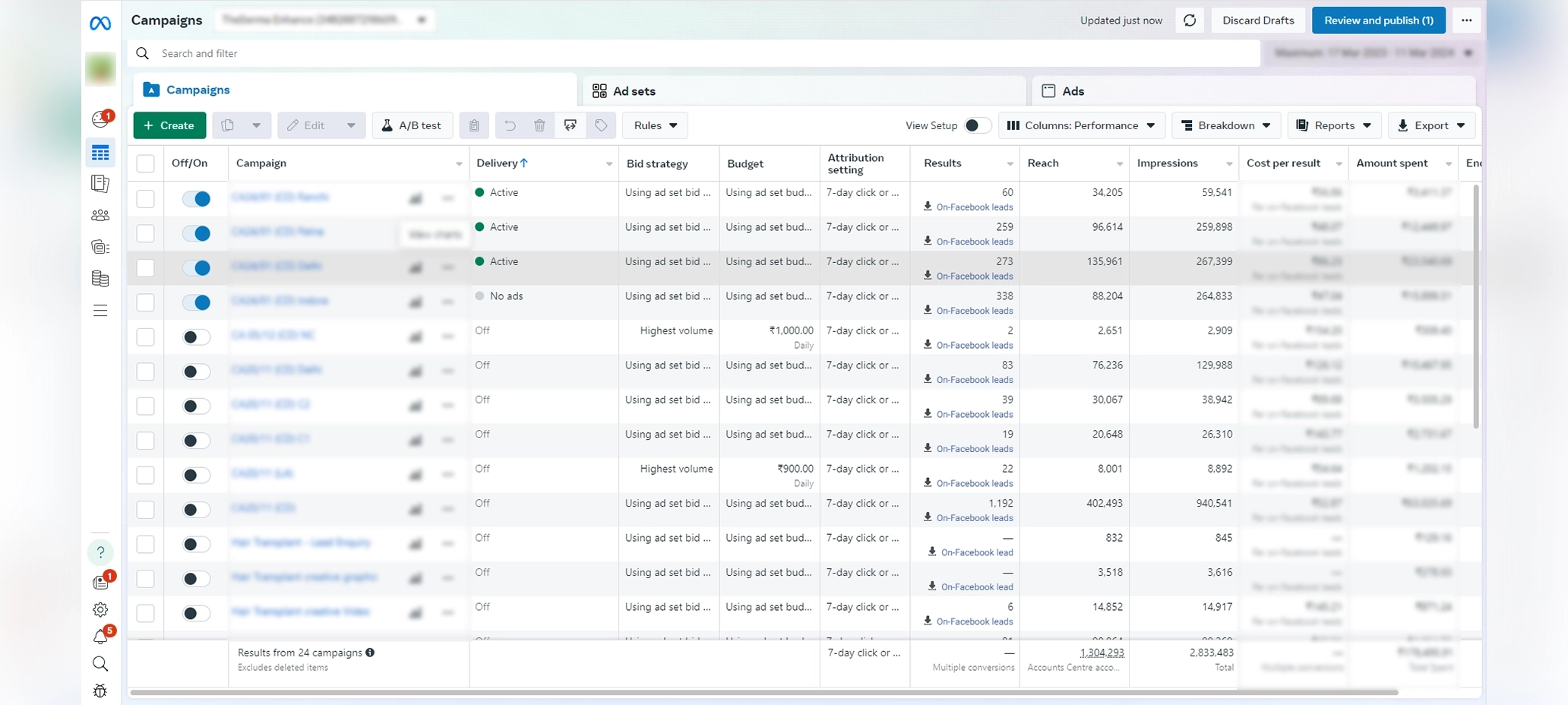
Task: Click the toolbar icon between trash and tag
Action: (x=571, y=125)
